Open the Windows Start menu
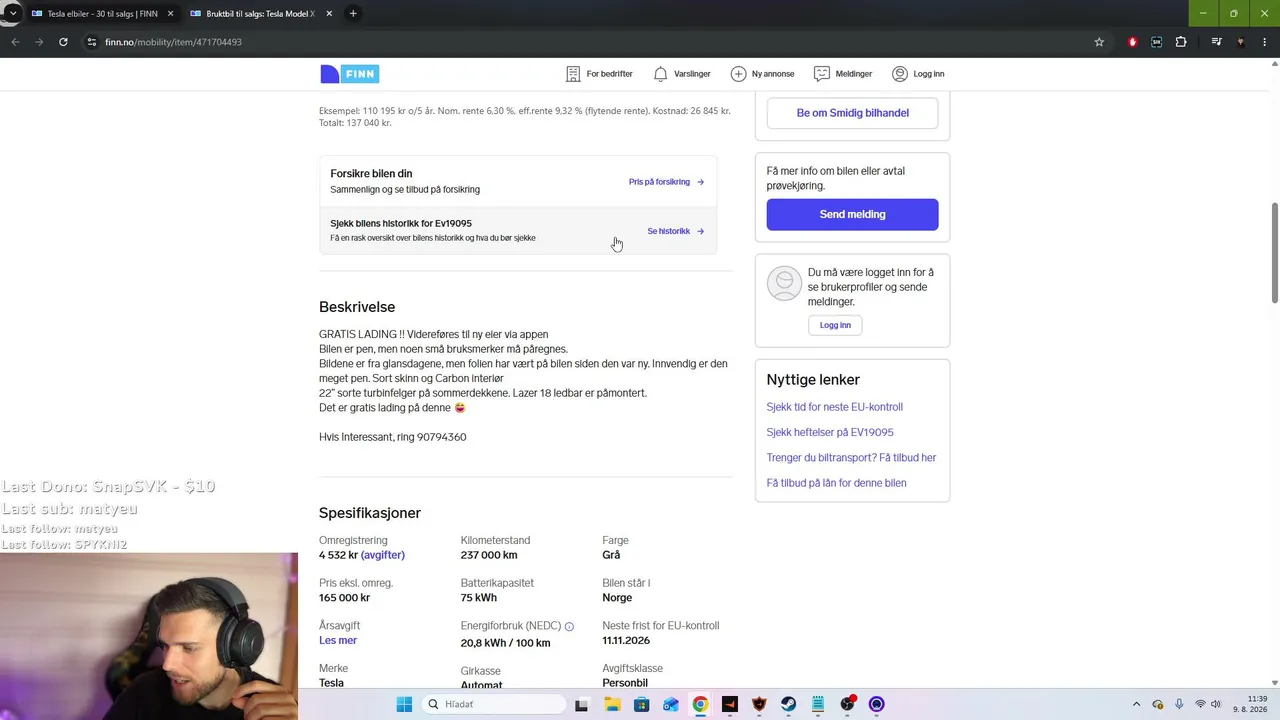Screen dimensions: 1280x720 tap(404, 704)
